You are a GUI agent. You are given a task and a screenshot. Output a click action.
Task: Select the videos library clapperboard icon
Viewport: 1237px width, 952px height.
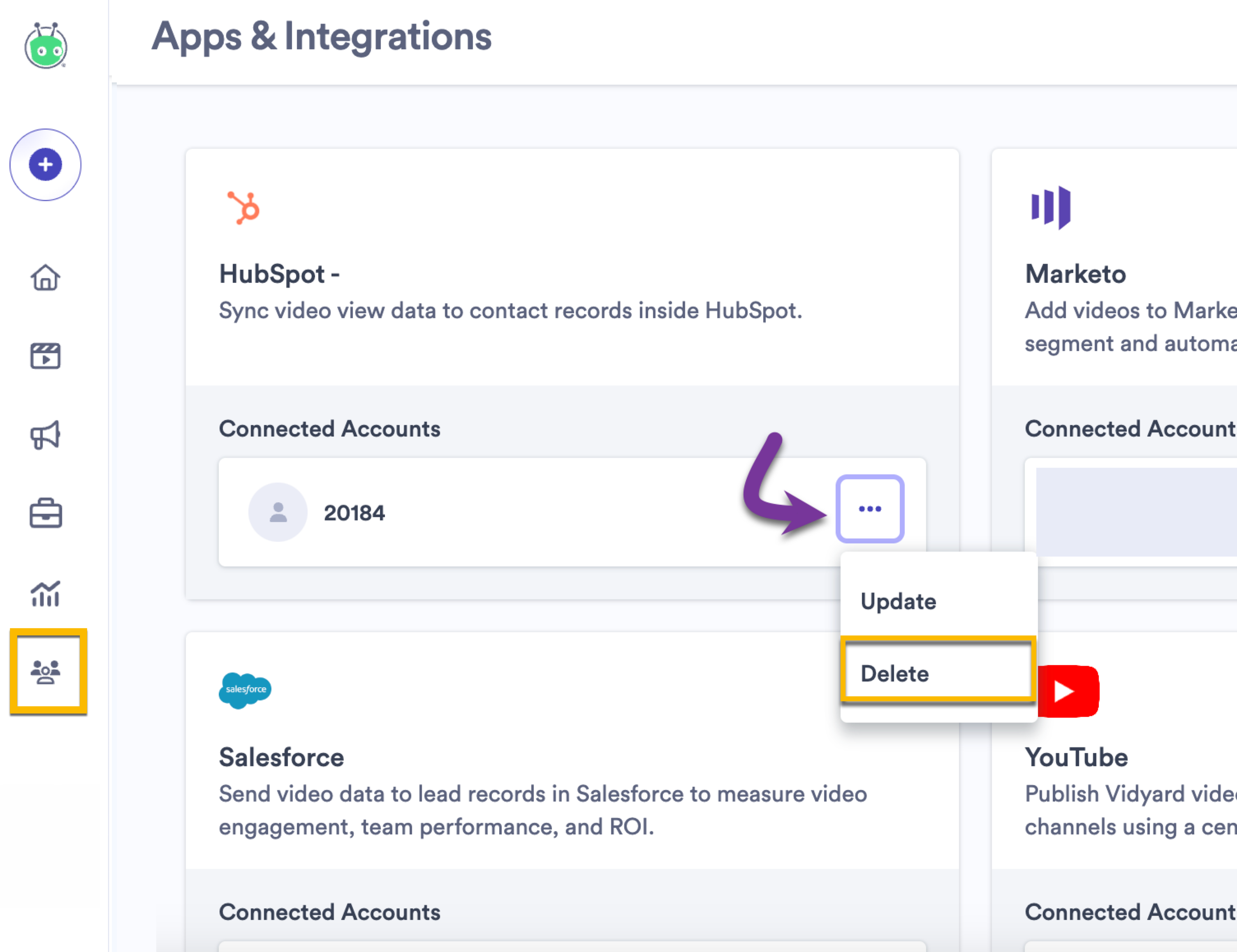click(46, 356)
